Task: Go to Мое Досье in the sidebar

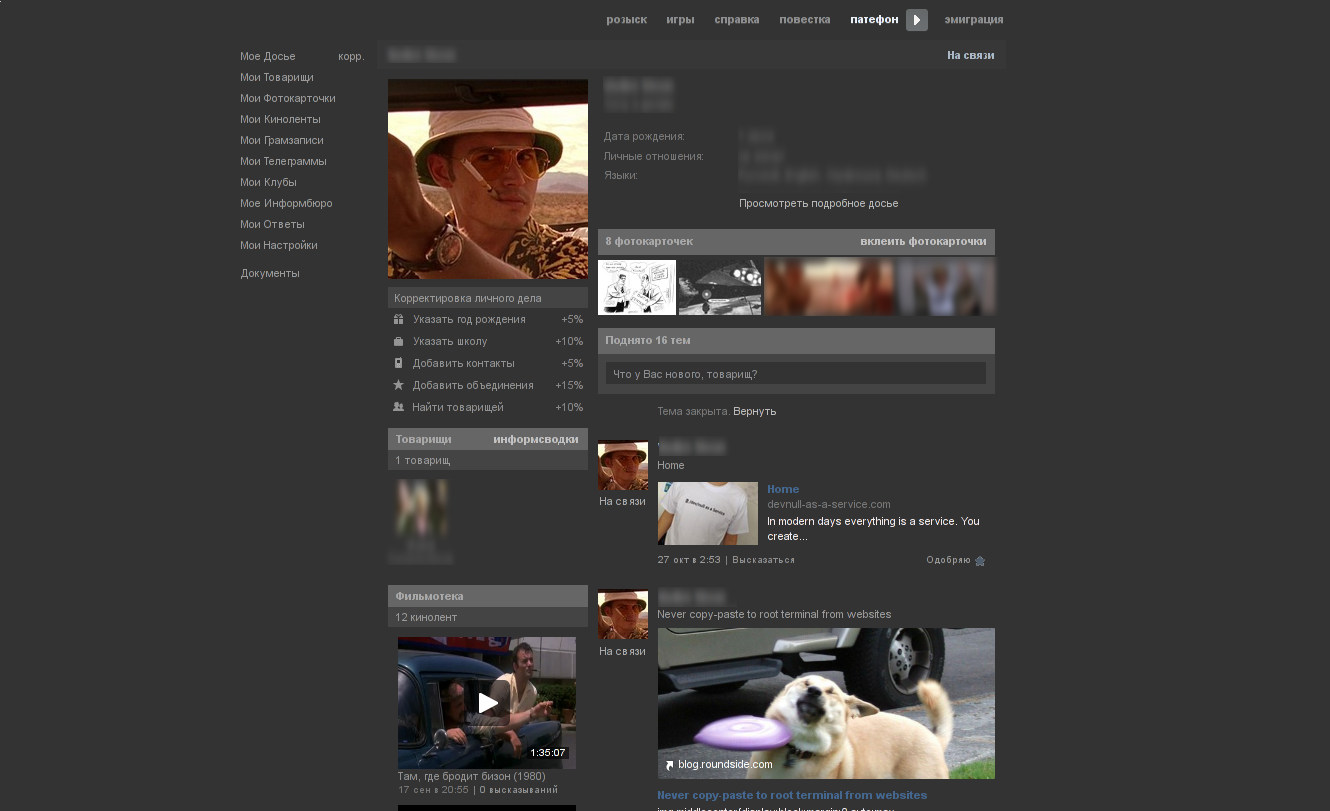Action: tap(268, 57)
